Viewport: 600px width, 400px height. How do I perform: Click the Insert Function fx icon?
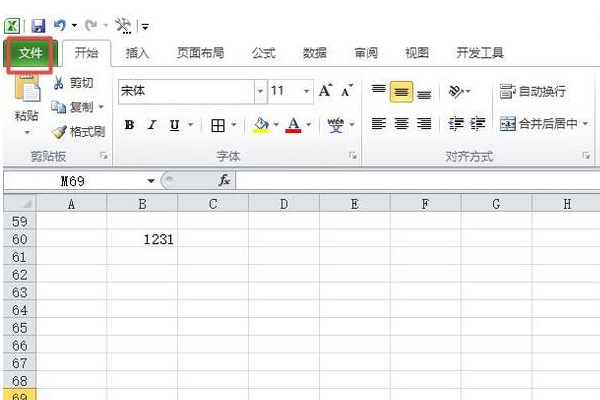[x=225, y=180]
